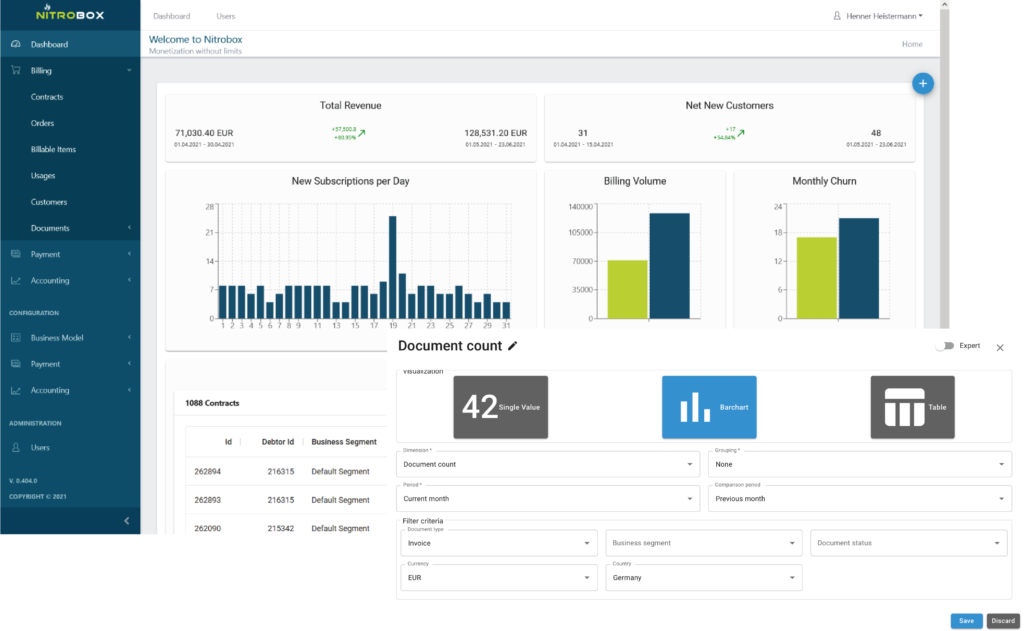Go to Contracts in sidebar
The width and height of the screenshot is (1024, 631).
47,97
